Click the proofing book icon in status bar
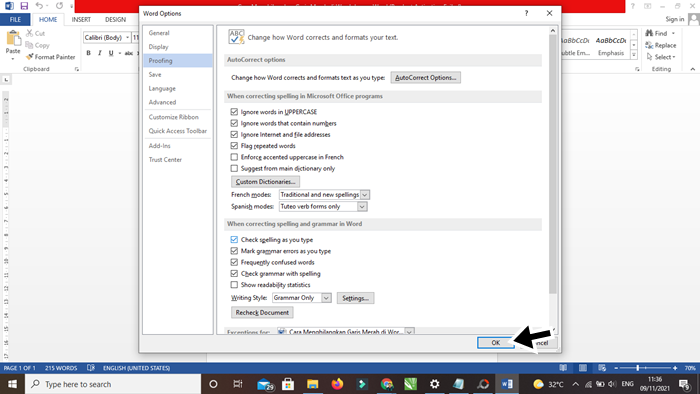The height and width of the screenshot is (394, 700). click(x=91, y=368)
